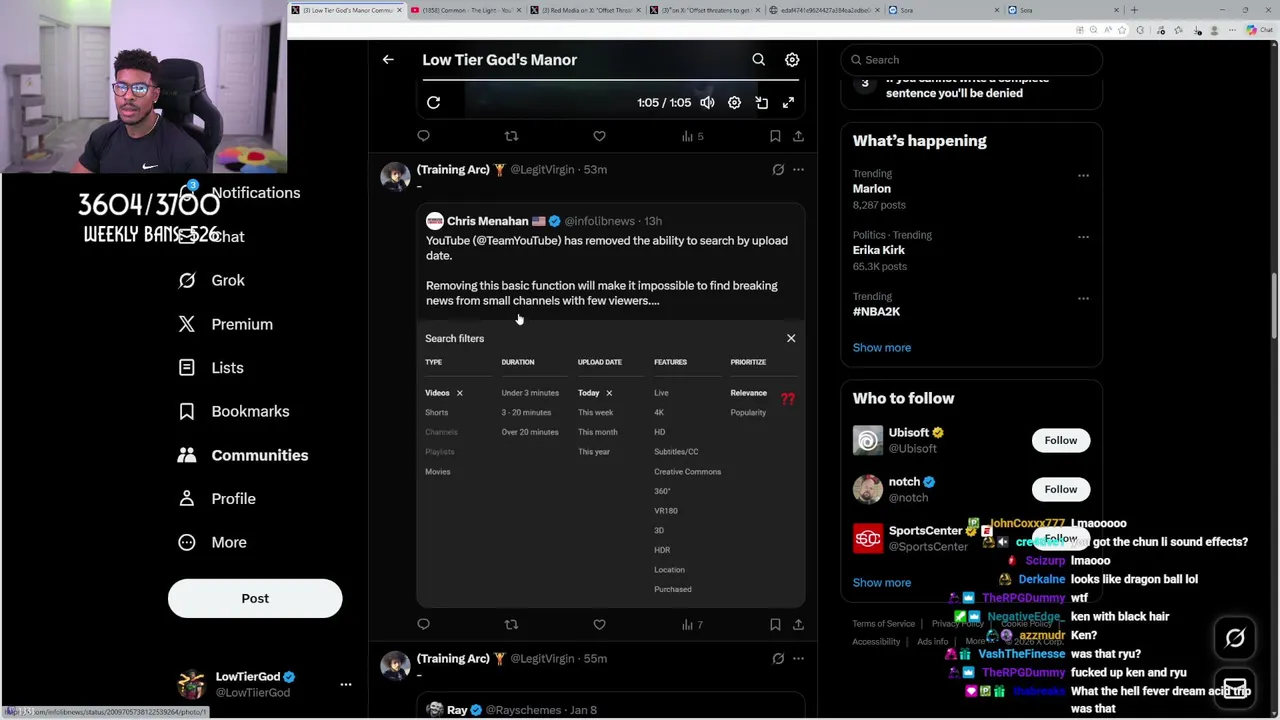Open the LowTierGod account switcher dots
Image resolution: width=1280 pixels, height=720 pixels.
[346, 685]
